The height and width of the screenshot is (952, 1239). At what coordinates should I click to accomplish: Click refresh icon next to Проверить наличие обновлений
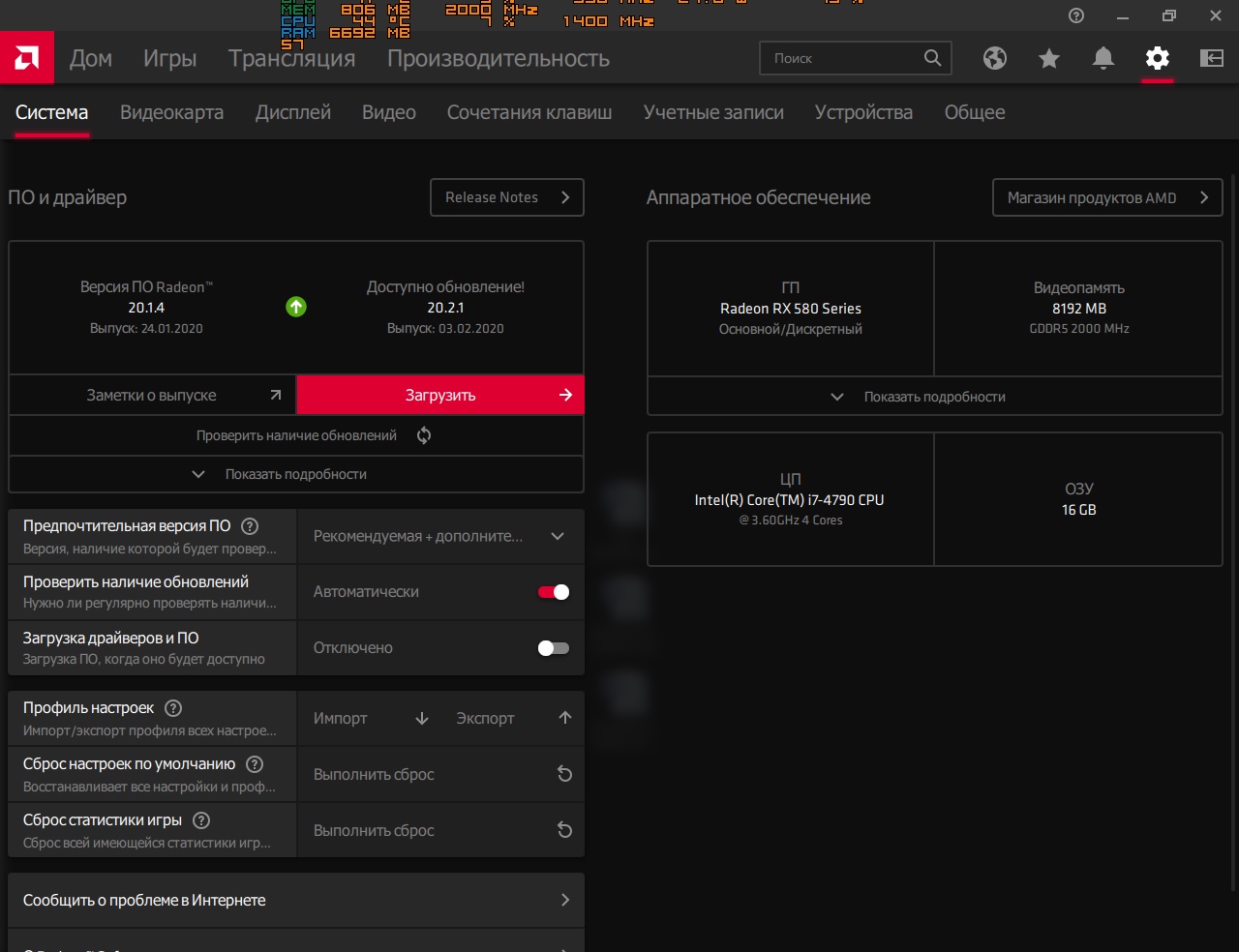(x=424, y=435)
